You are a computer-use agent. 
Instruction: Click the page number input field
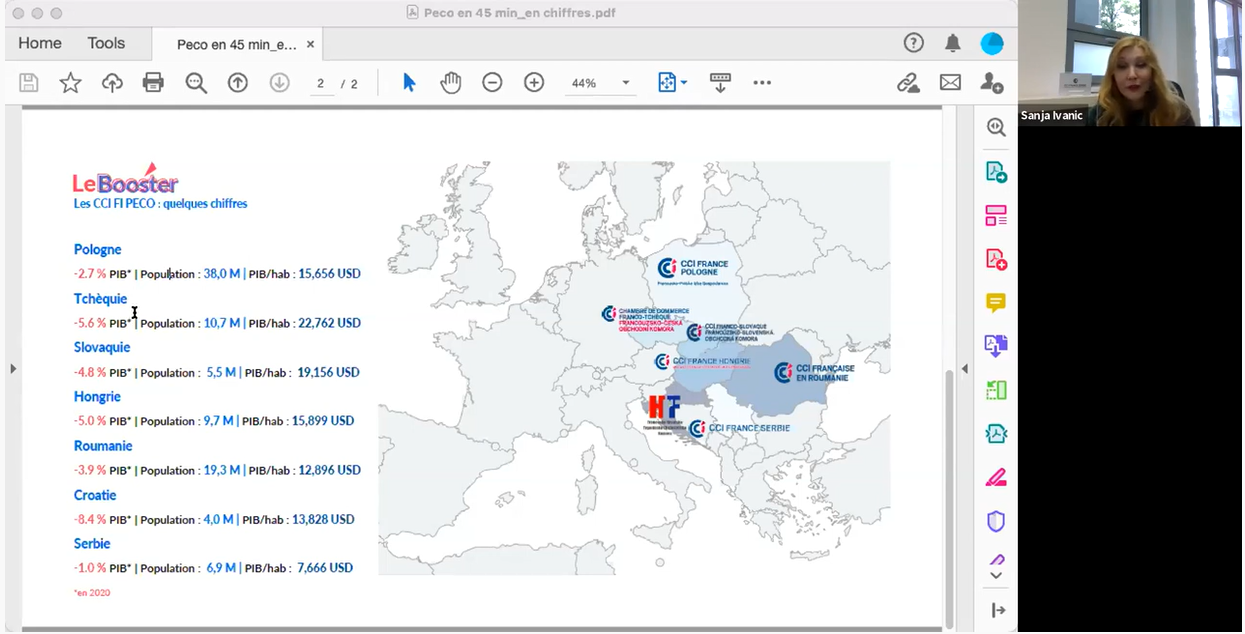pos(320,83)
